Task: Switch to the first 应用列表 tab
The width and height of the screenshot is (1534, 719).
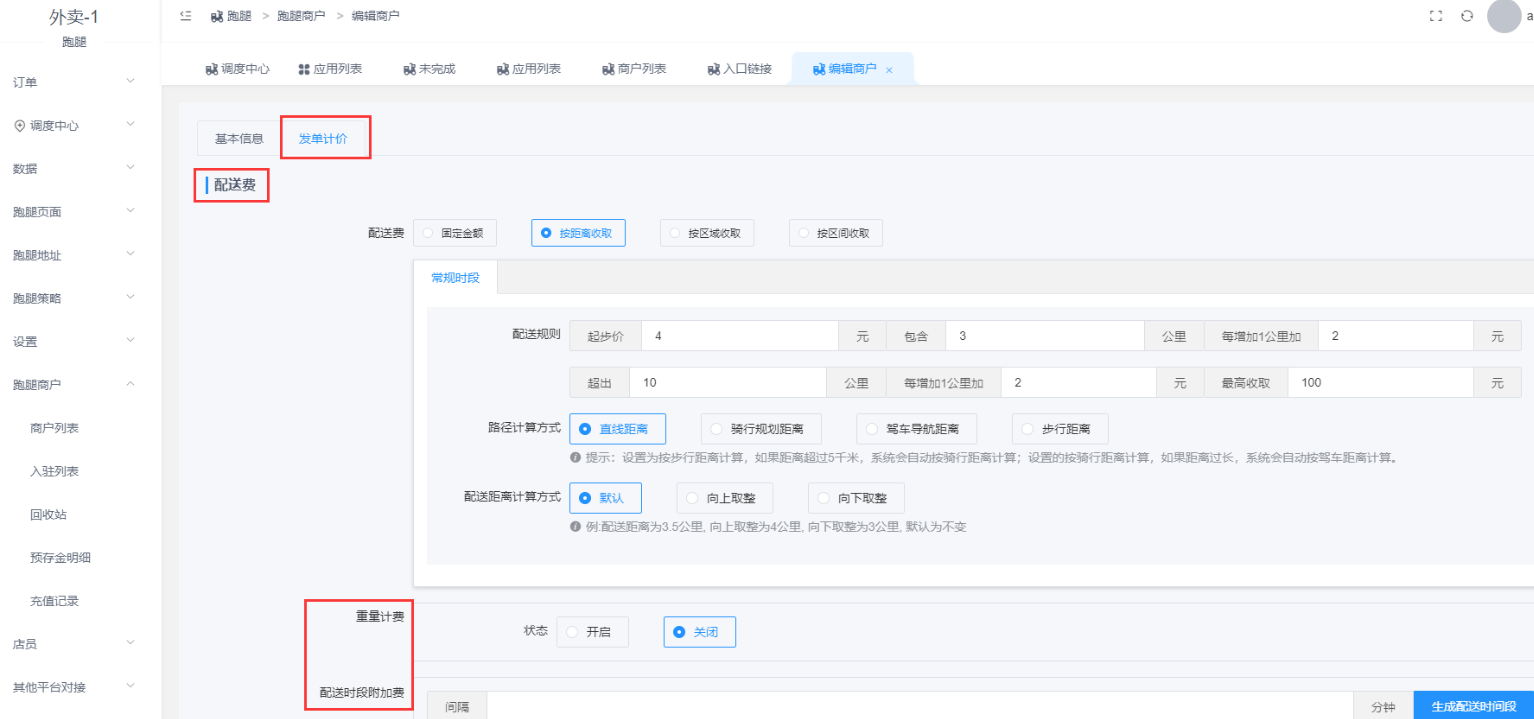Action: (x=330, y=69)
